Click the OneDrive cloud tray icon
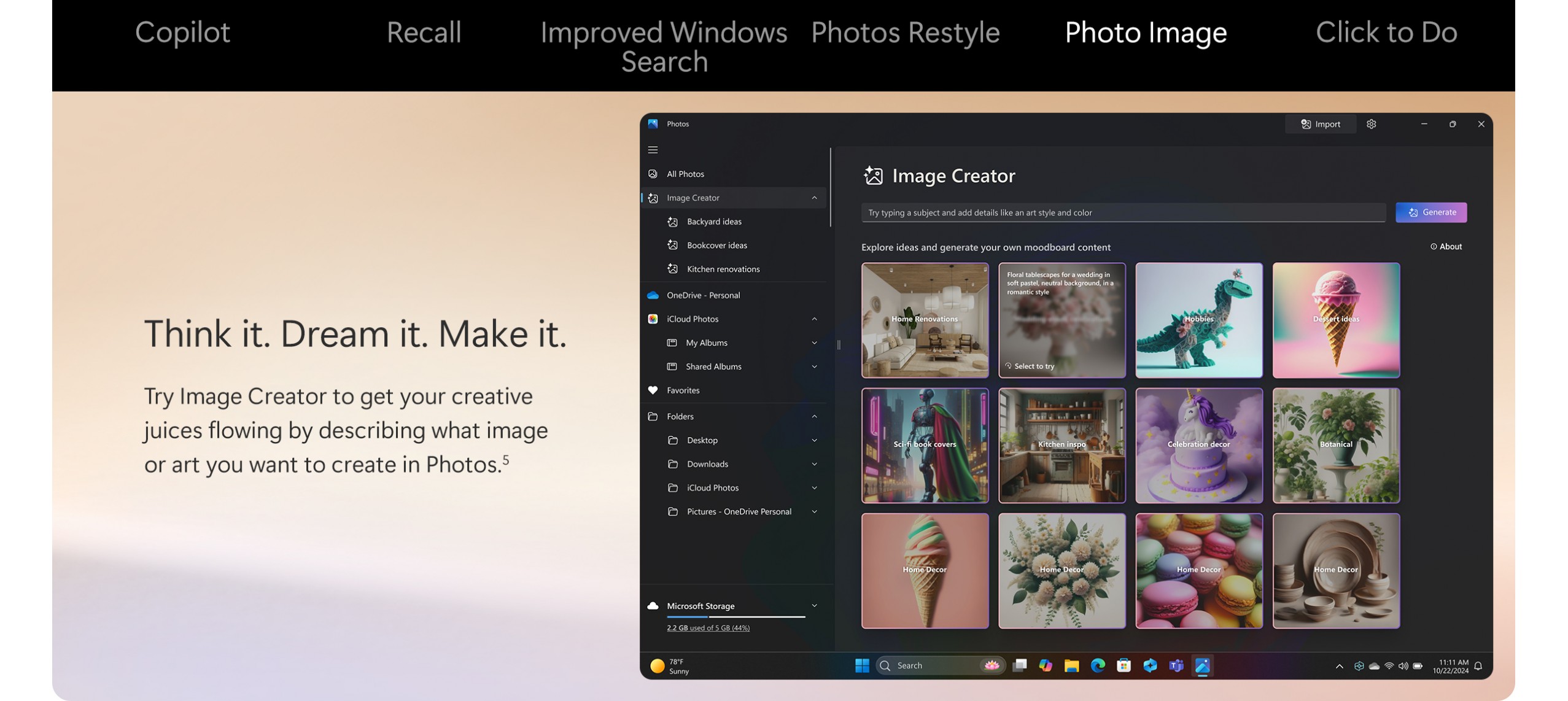Viewport: 1568px width, 701px height. click(x=1374, y=666)
